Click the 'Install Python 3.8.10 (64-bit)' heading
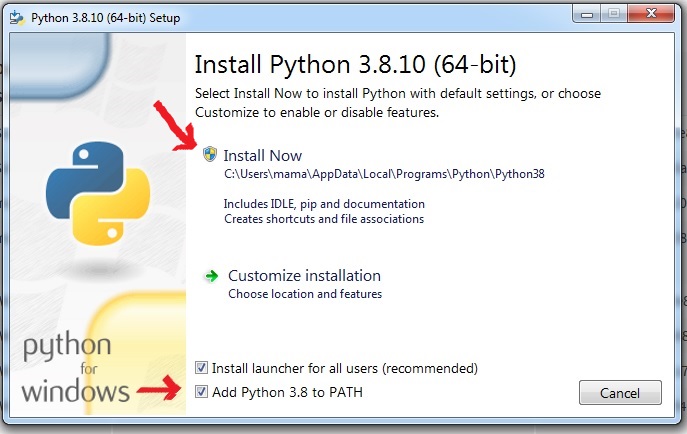Viewport: 687px width, 434px height. point(355,65)
